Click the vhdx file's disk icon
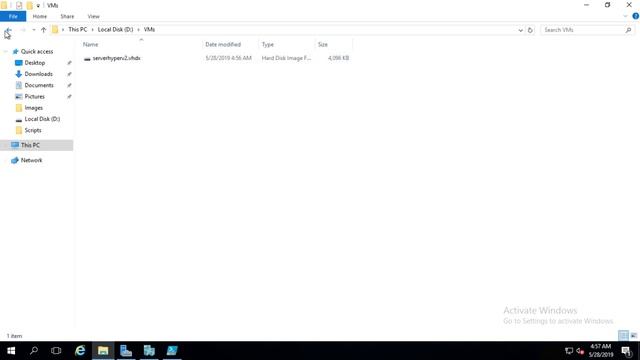Screen dimensions: 640x360 pyautogui.click(x=87, y=59)
